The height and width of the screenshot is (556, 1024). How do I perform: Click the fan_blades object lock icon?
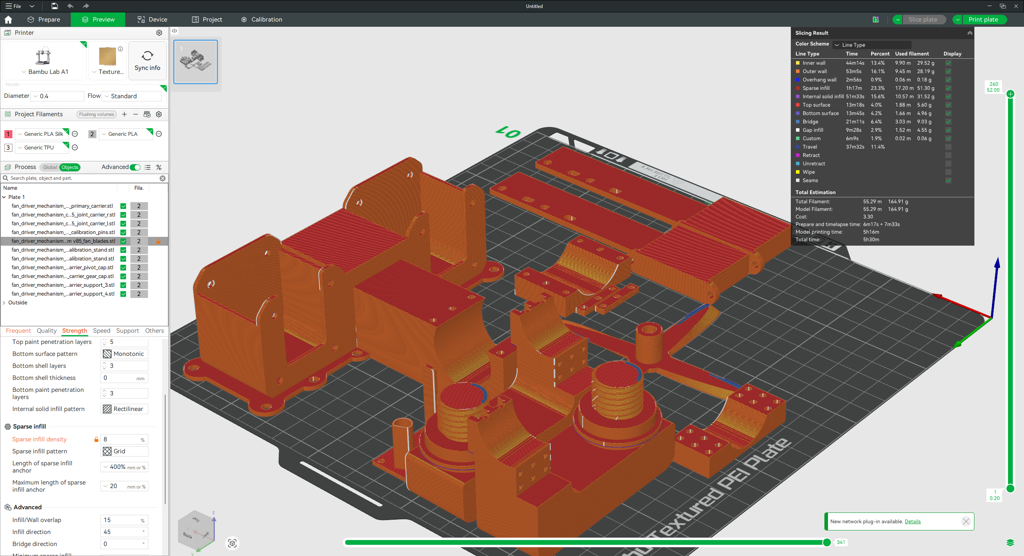coord(158,241)
